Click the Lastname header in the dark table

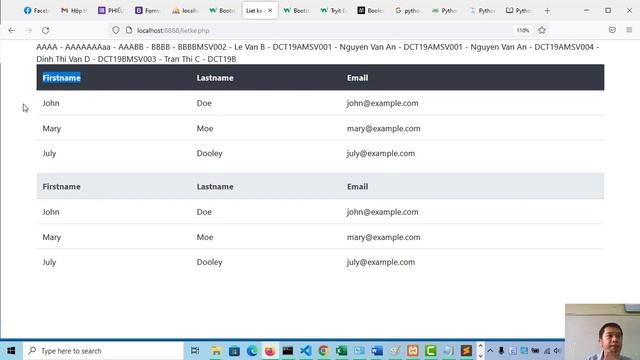tap(215, 78)
